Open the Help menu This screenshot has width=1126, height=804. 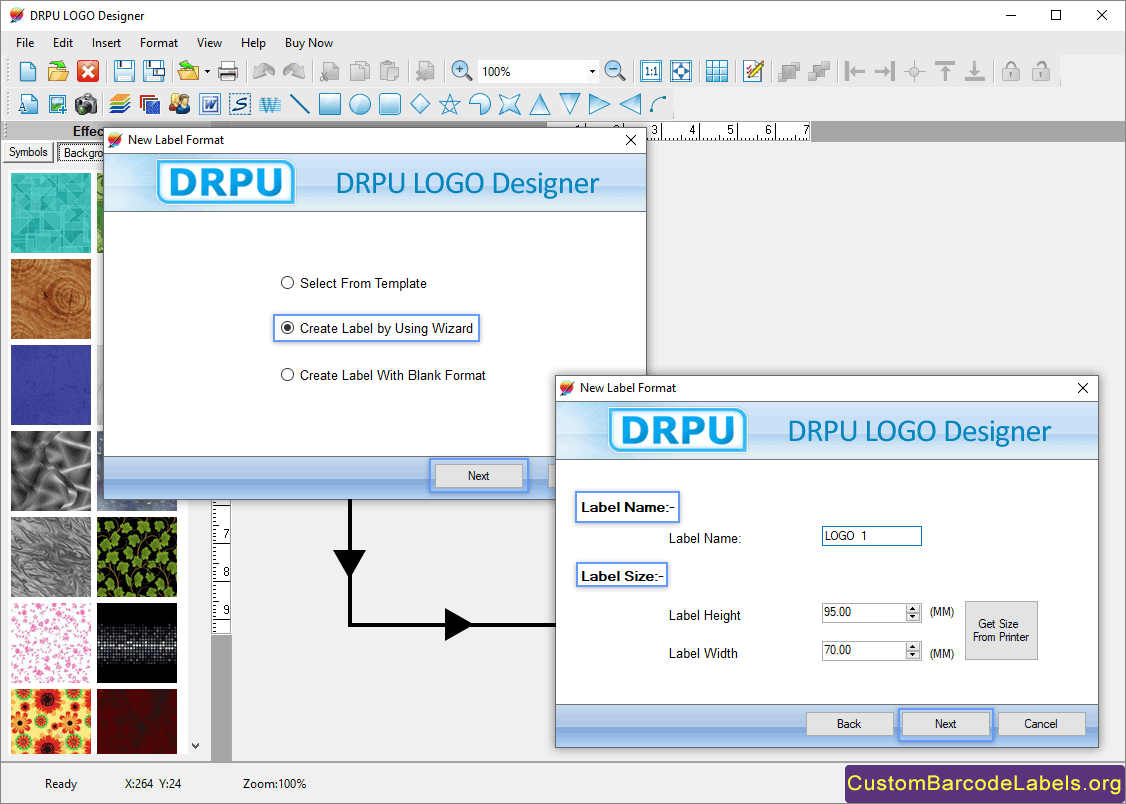[x=253, y=43]
